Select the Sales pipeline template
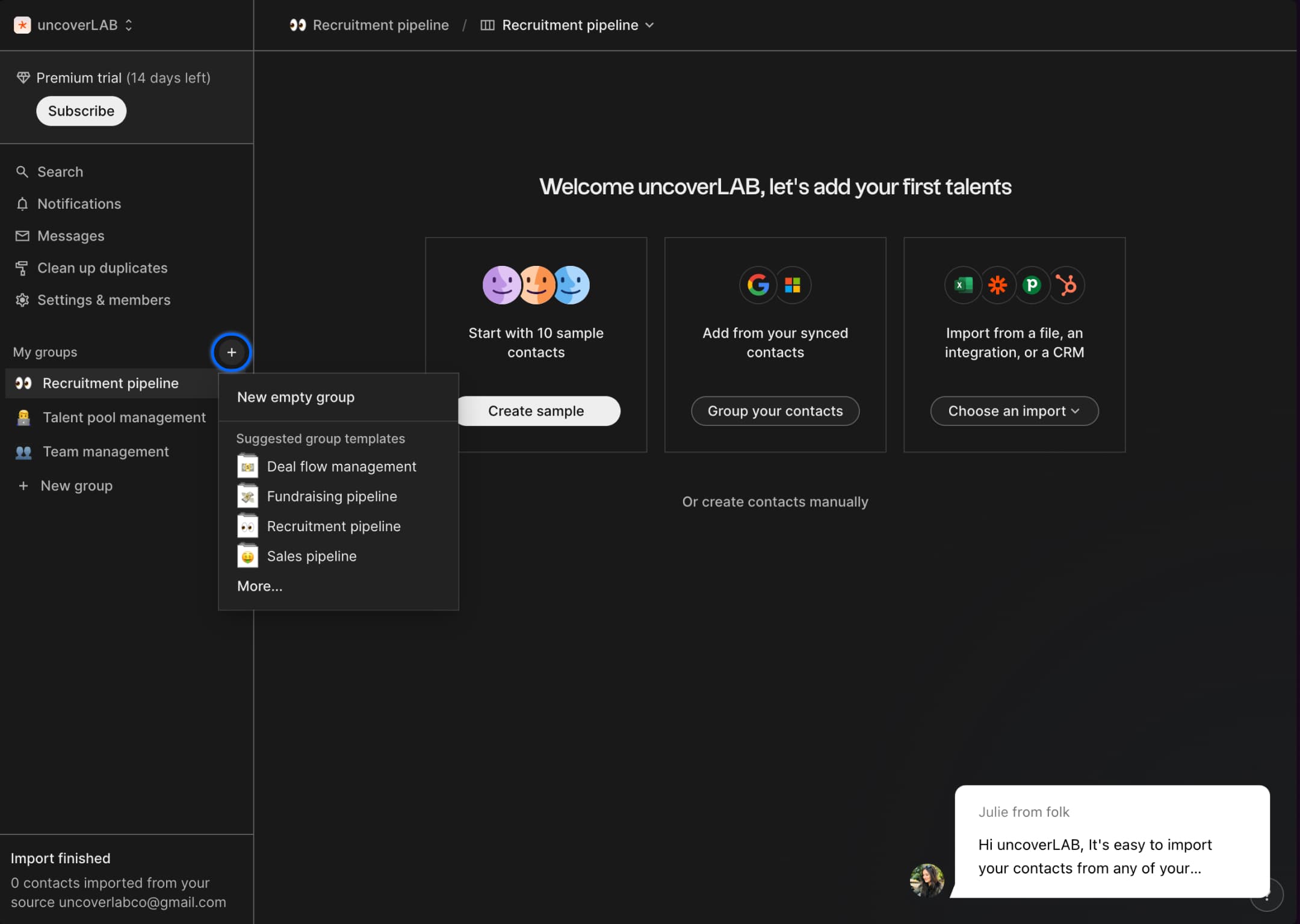Image resolution: width=1300 pixels, height=924 pixels. click(311, 555)
